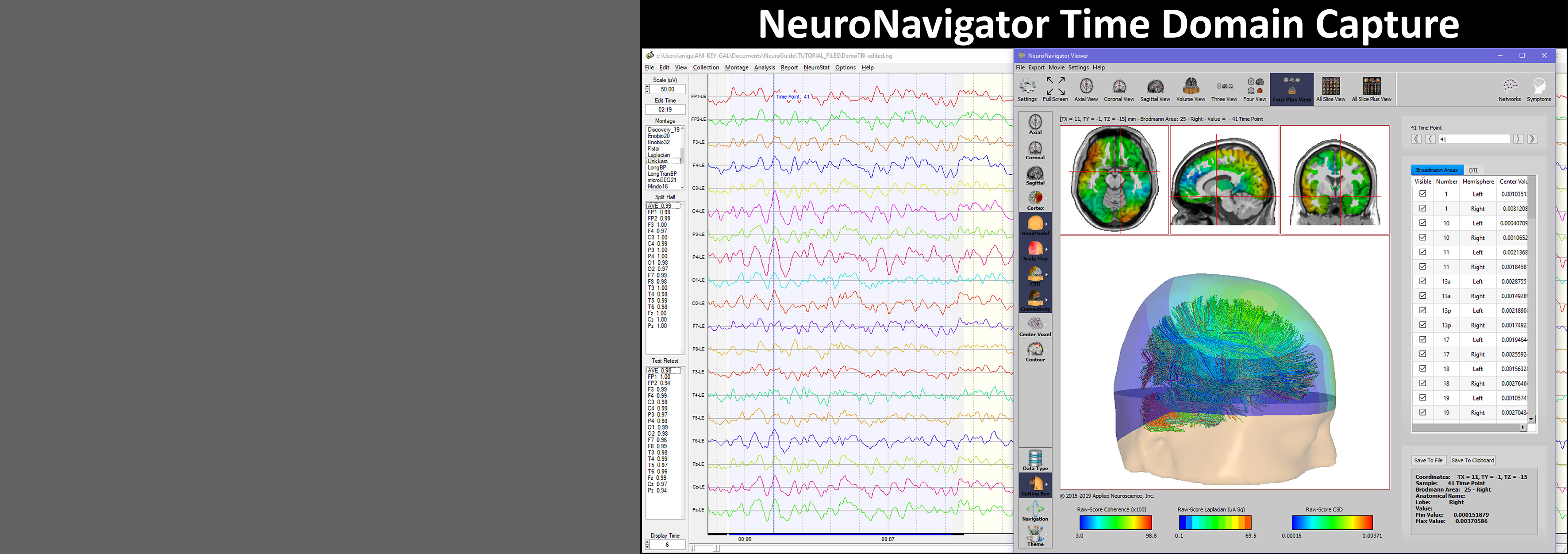Select Coronal View toolbar icon
Screen dimensions: 1568x554
pos(1119,89)
